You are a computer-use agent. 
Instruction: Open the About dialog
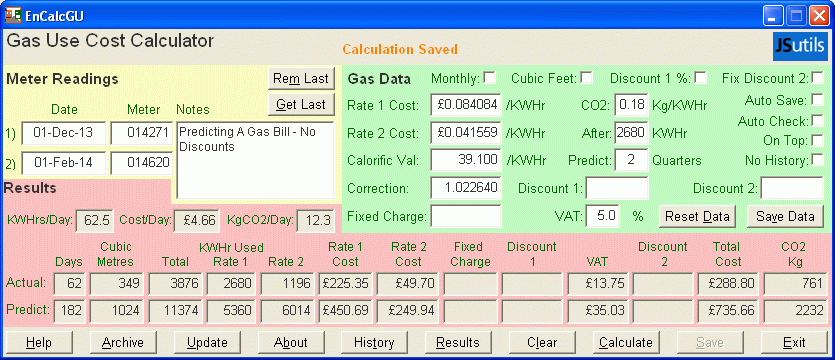click(x=291, y=342)
